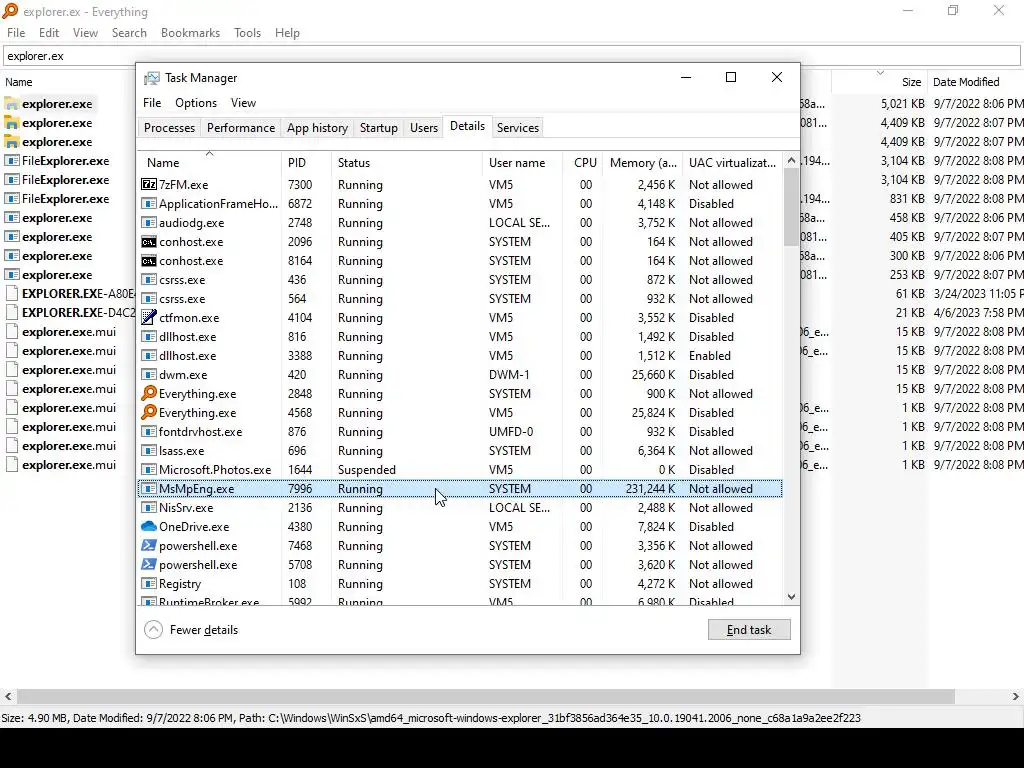
Task: Select the csrss.exe row with PID 436
Action: click(460, 280)
